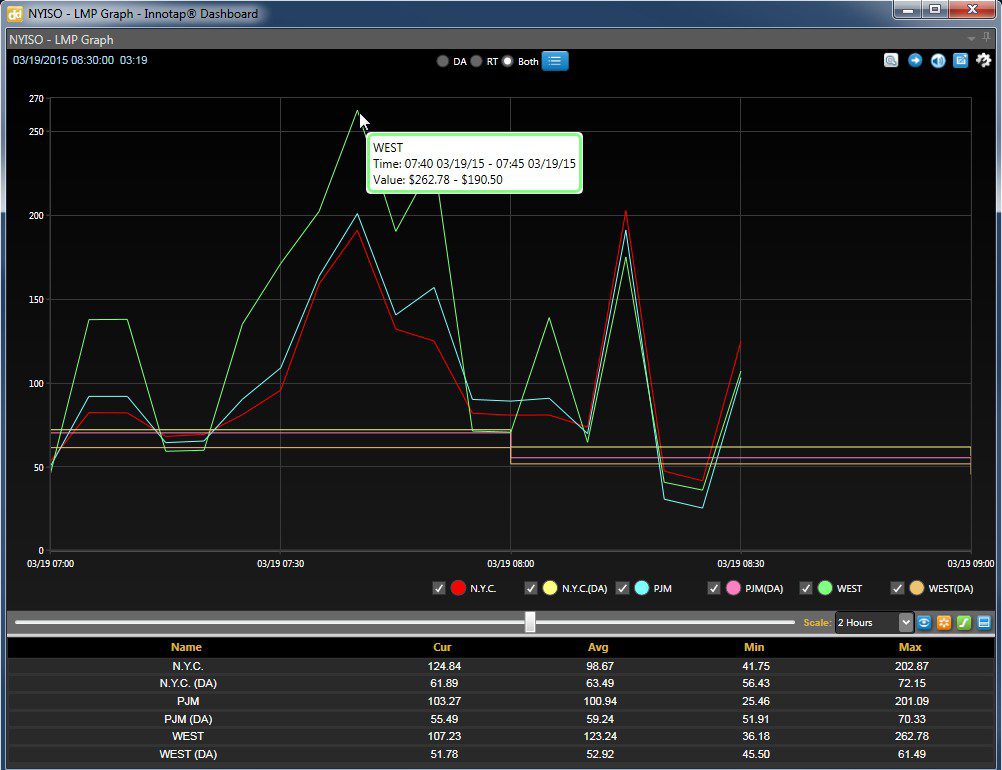This screenshot has width=1002, height=770.
Task: Click the blue eye icon near Scale
Action: [923, 622]
